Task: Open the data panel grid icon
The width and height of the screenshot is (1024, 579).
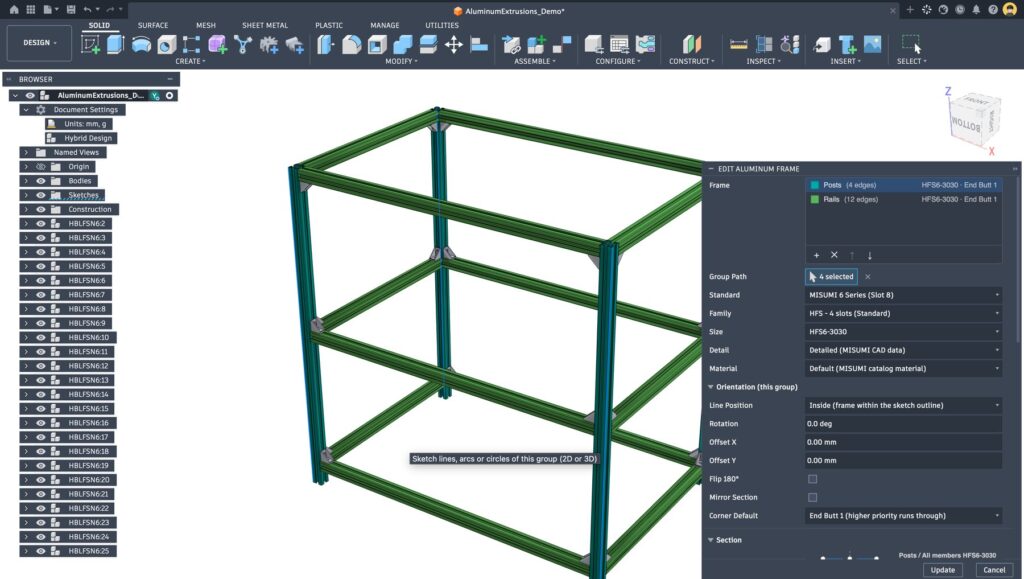Action: (x=31, y=10)
